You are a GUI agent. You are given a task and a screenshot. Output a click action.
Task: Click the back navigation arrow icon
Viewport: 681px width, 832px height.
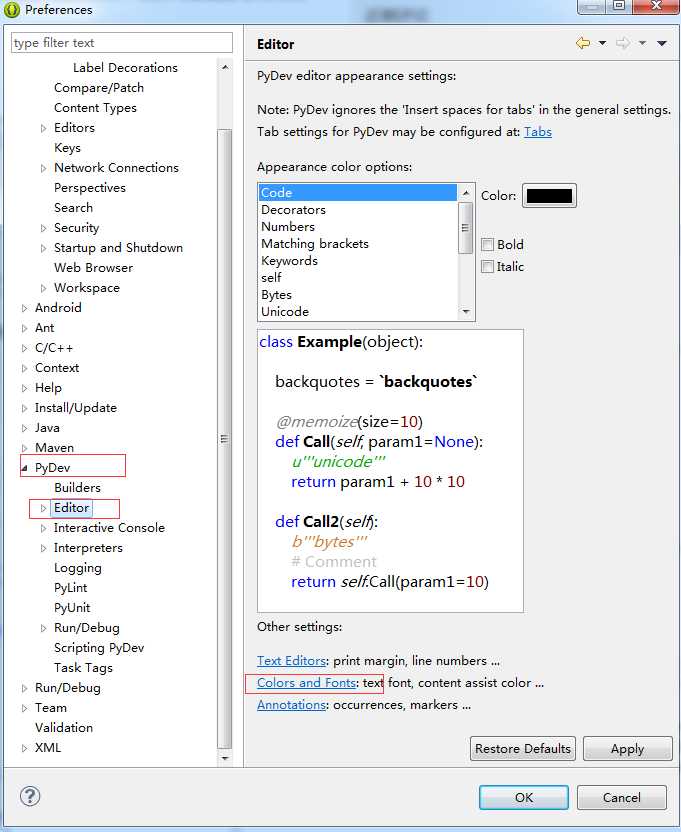(x=583, y=43)
